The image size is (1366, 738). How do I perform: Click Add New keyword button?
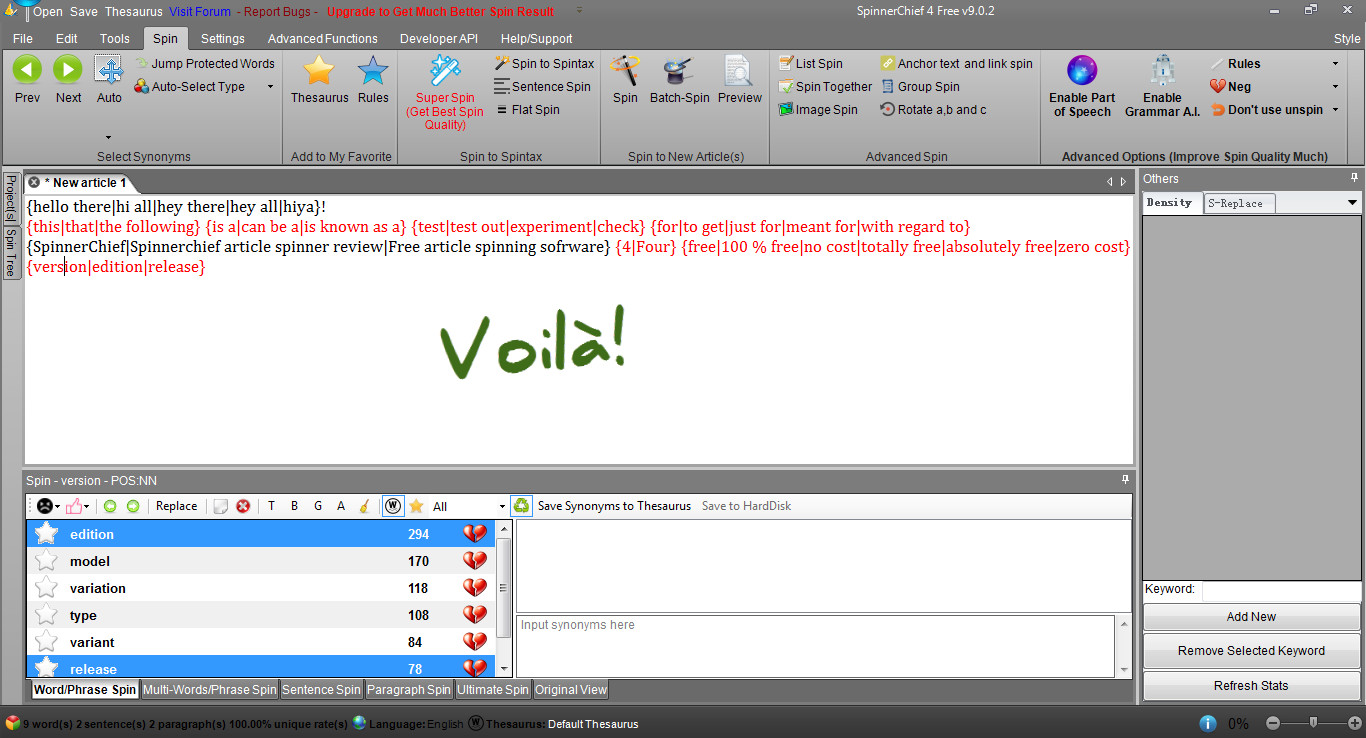[x=1251, y=617]
